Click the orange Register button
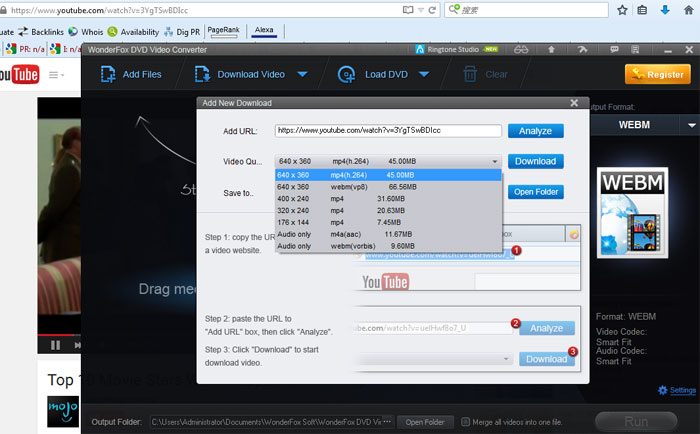 point(658,74)
